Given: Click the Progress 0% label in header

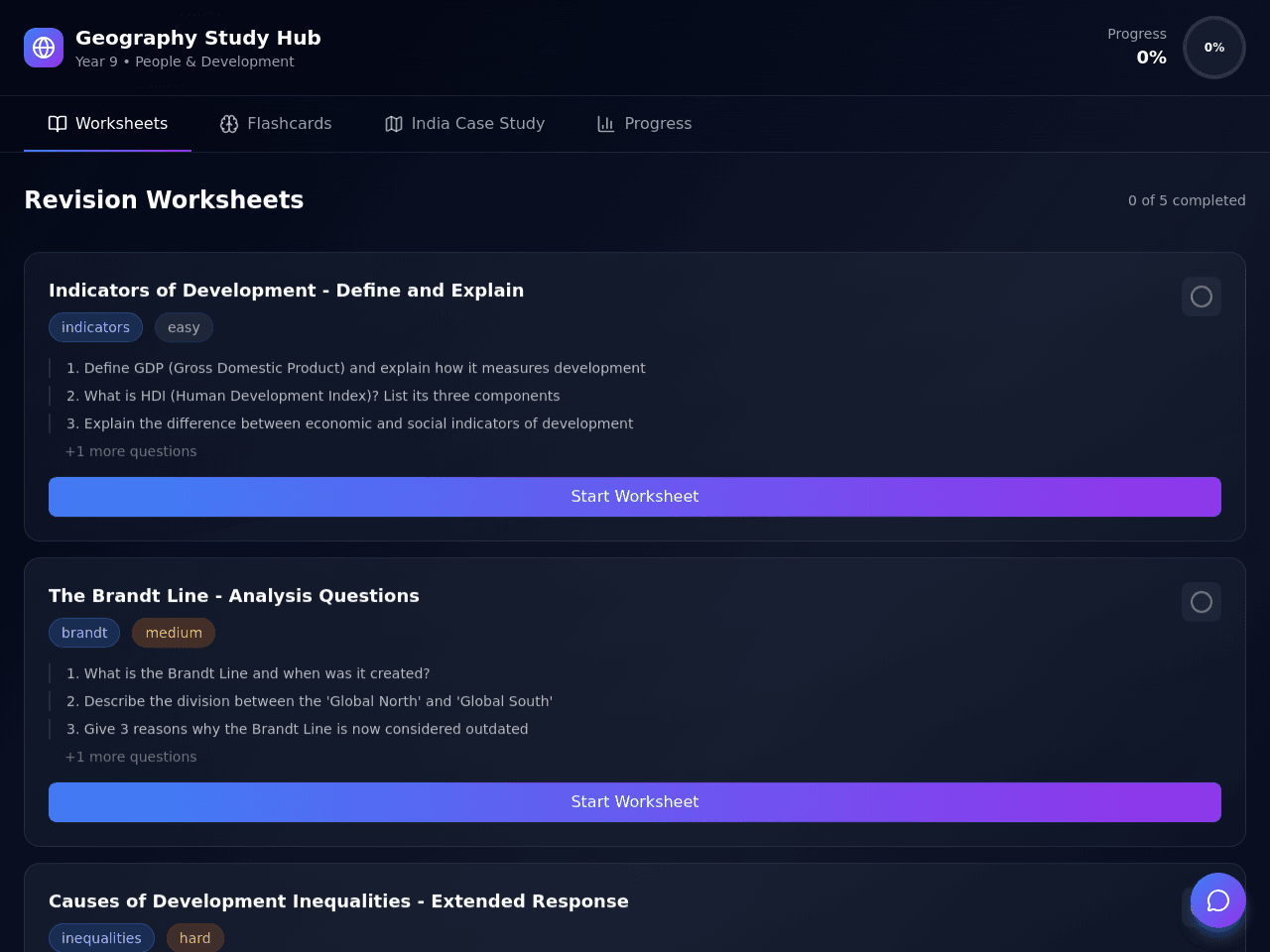Looking at the screenshot, I should 1137,46.
